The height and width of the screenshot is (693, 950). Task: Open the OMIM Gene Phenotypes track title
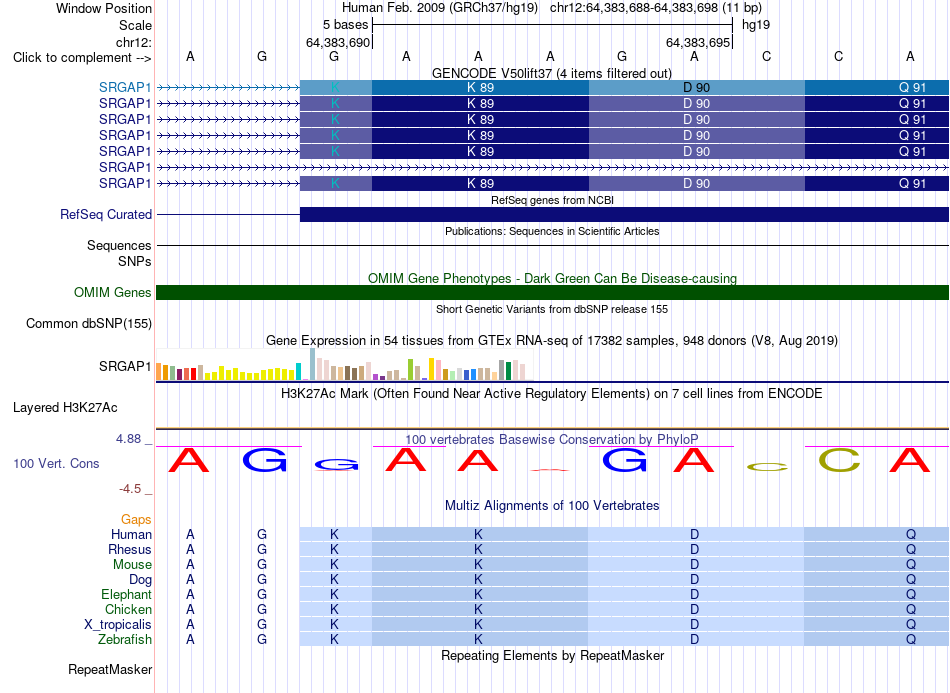pyautogui.click(x=552, y=279)
